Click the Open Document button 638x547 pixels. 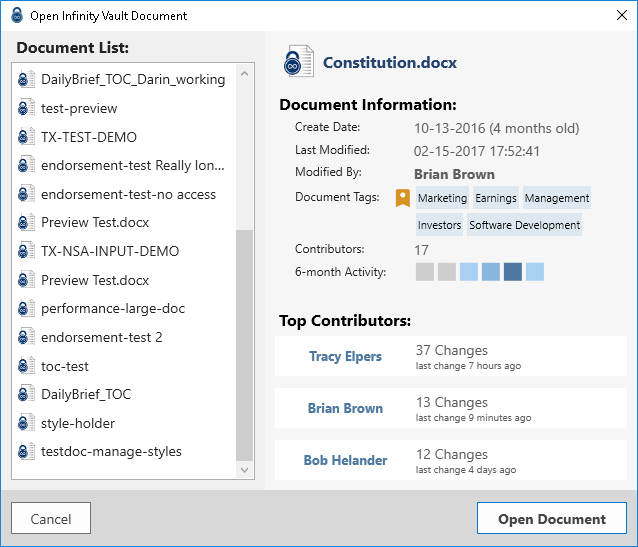[x=551, y=519]
